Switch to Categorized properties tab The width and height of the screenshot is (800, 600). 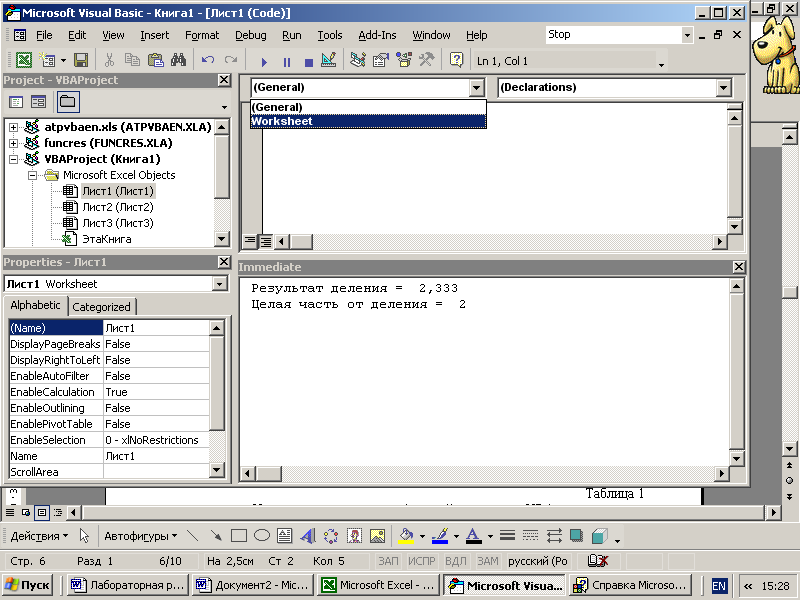coord(102,307)
